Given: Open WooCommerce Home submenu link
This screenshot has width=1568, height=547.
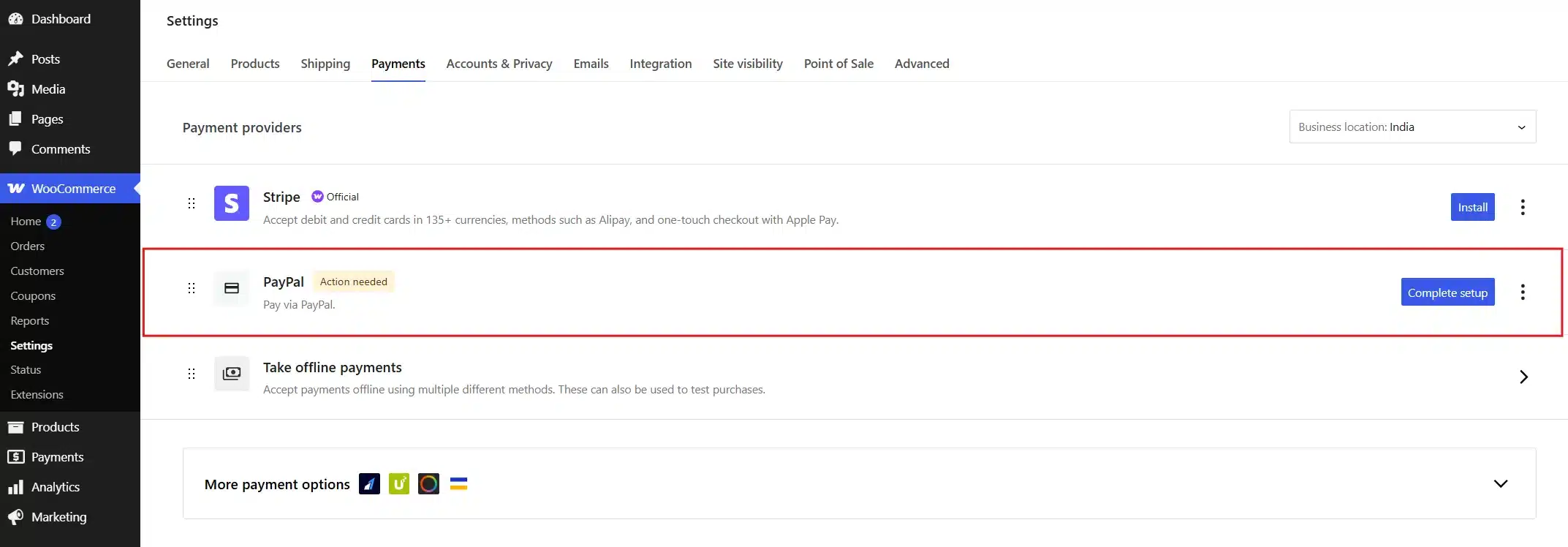Looking at the screenshot, I should point(26,222).
